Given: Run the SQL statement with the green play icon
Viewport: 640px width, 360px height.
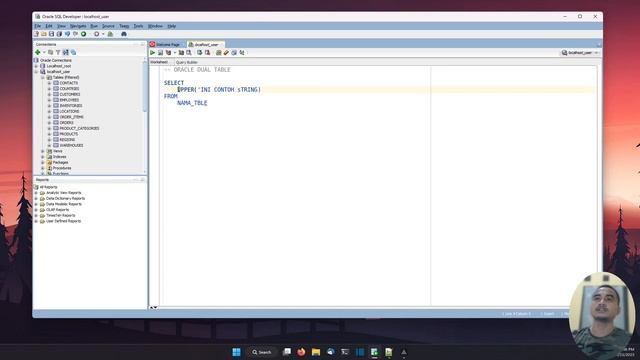Looking at the screenshot, I should pos(153,53).
